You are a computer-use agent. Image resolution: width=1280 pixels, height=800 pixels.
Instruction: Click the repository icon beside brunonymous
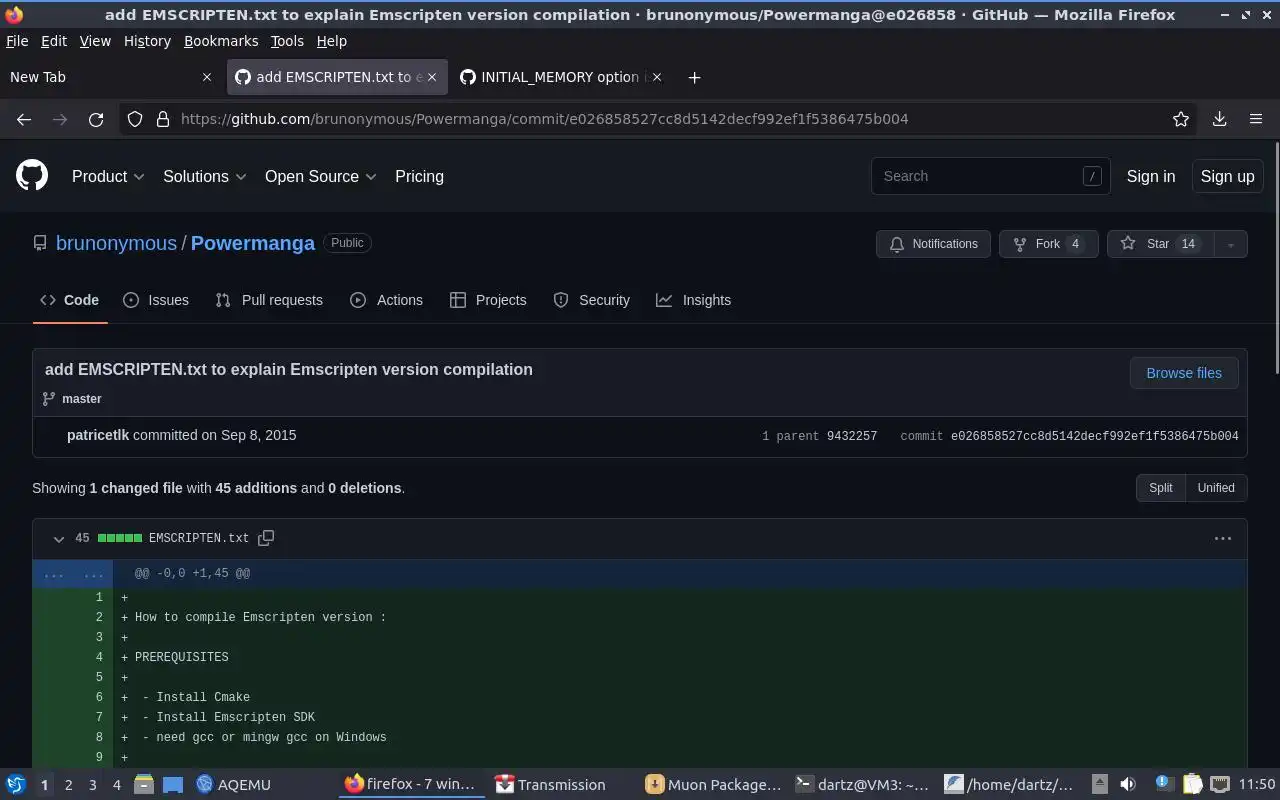pos(40,243)
